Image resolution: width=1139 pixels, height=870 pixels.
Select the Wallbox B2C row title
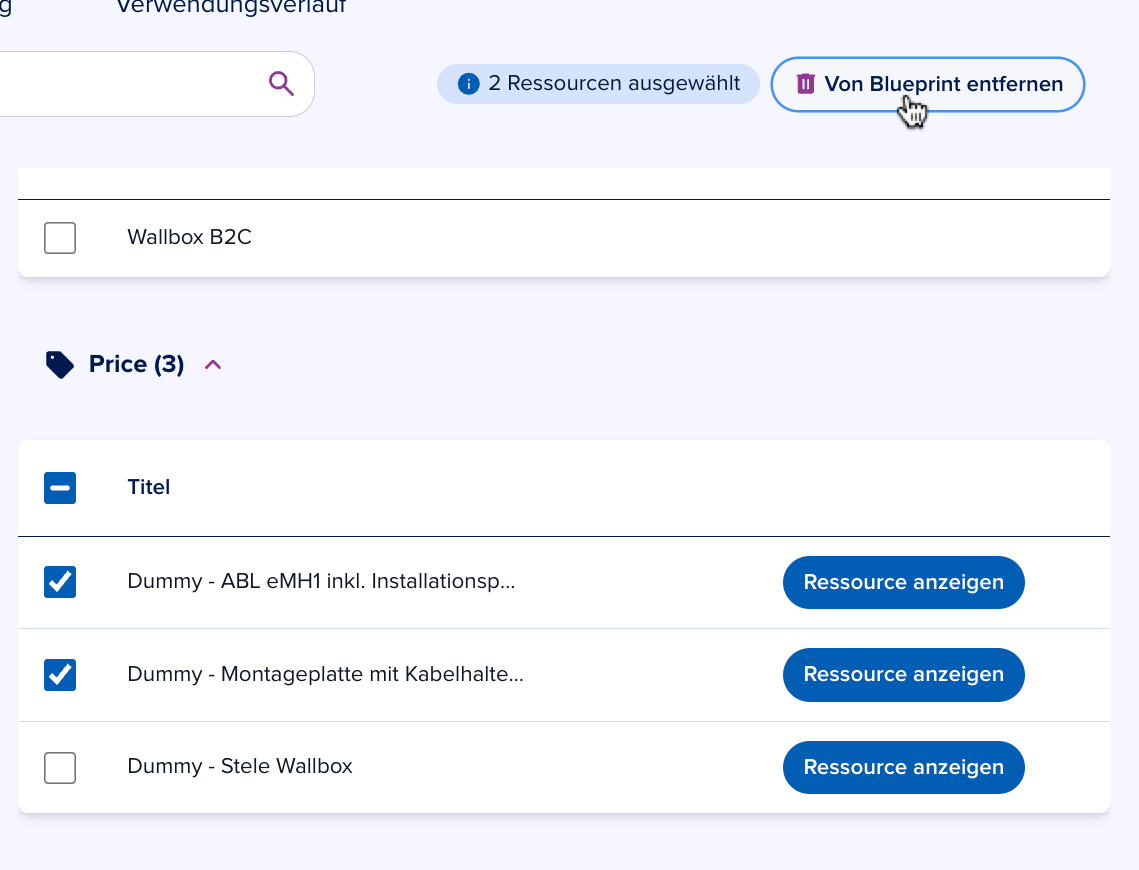click(189, 238)
